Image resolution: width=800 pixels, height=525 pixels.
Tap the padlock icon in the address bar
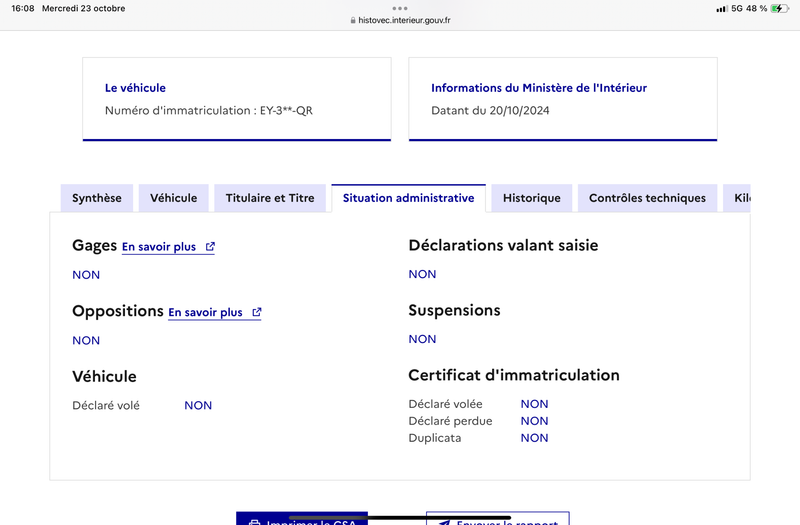[x=353, y=20]
